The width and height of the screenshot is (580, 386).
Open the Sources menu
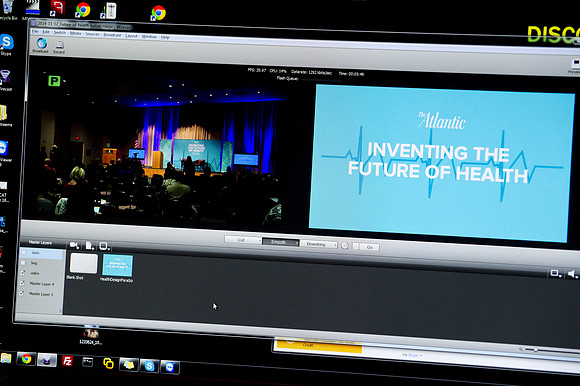point(92,34)
